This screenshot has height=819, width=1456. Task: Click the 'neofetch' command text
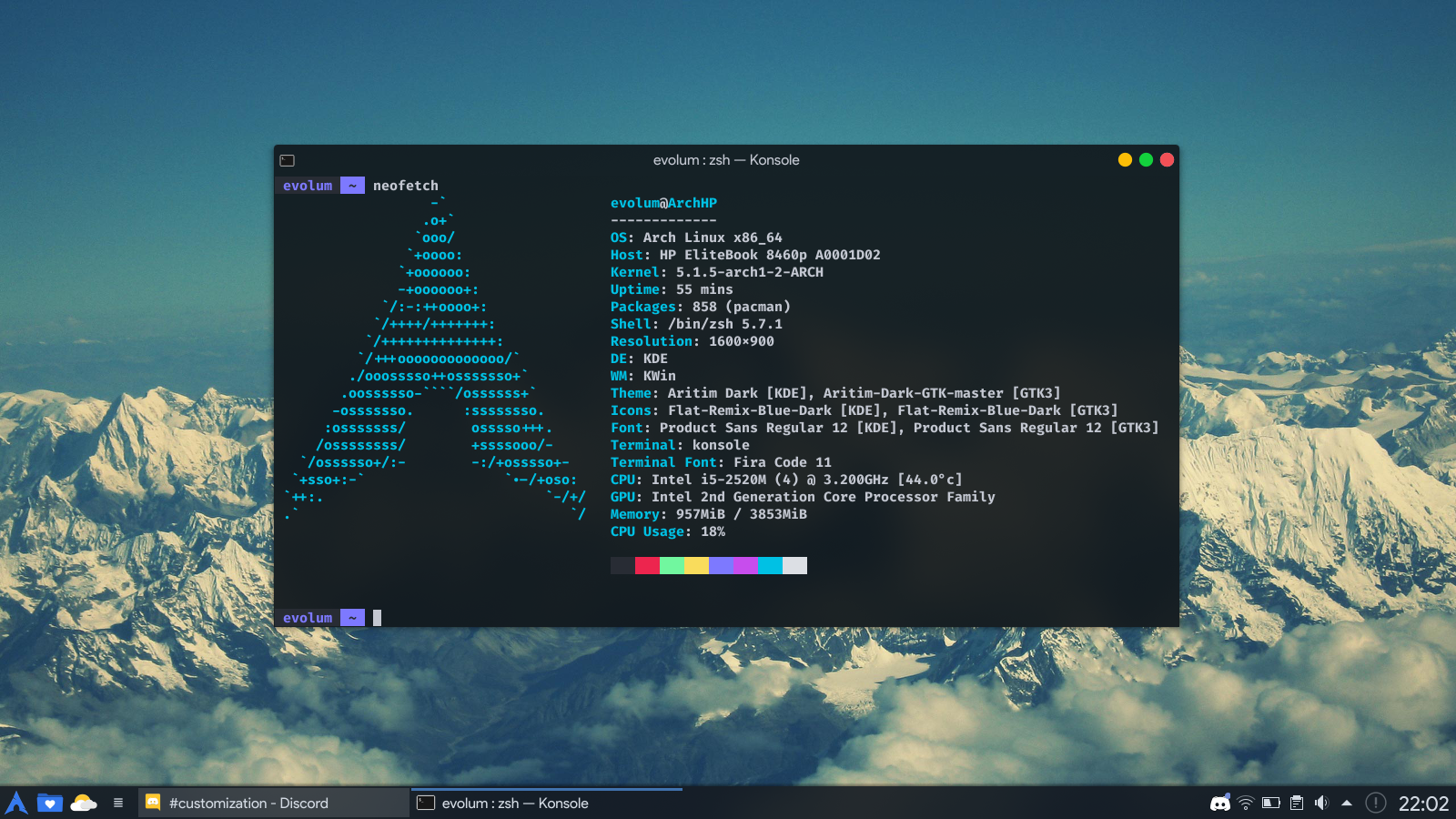click(x=406, y=186)
